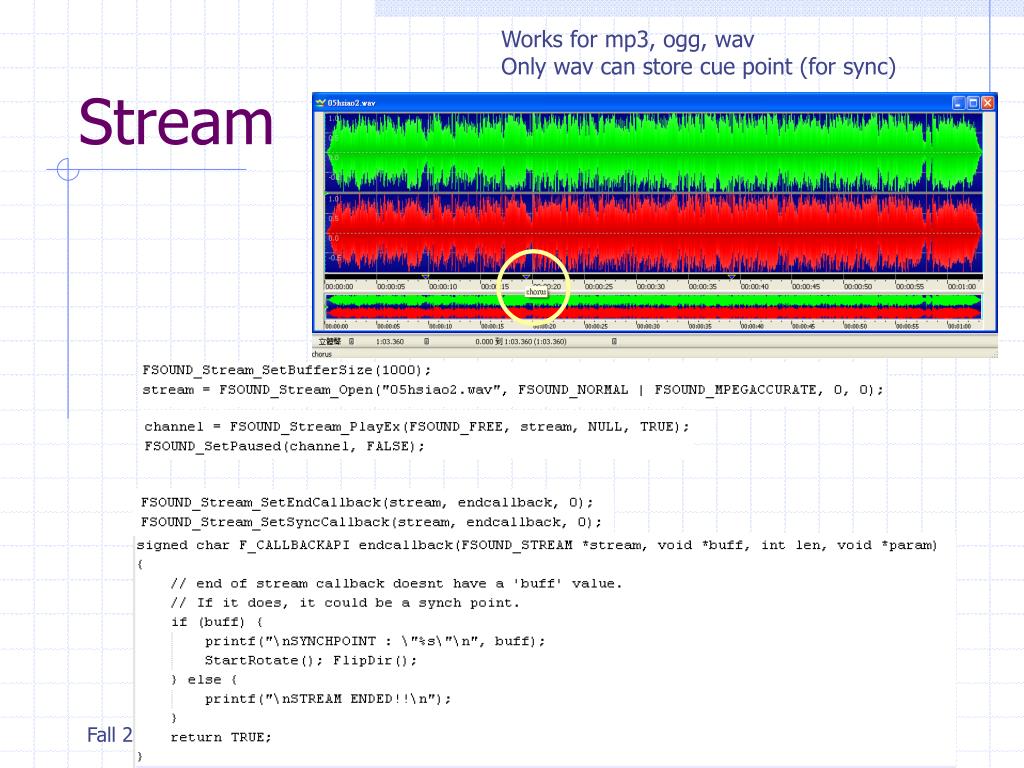Click 'Only wav can store cue point' line

pyautogui.click(x=698, y=67)
